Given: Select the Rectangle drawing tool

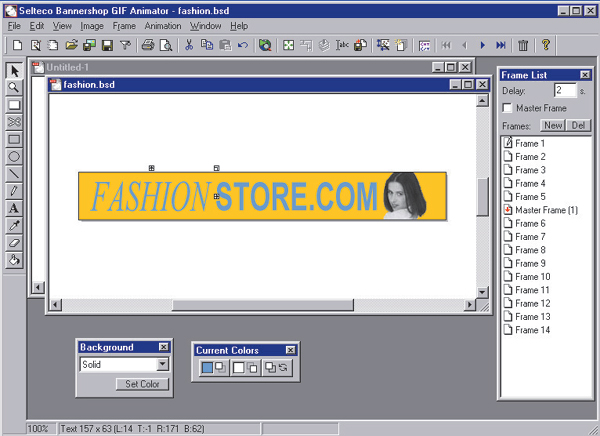Looking at the screenshot, I should click(x=14, y=139).
